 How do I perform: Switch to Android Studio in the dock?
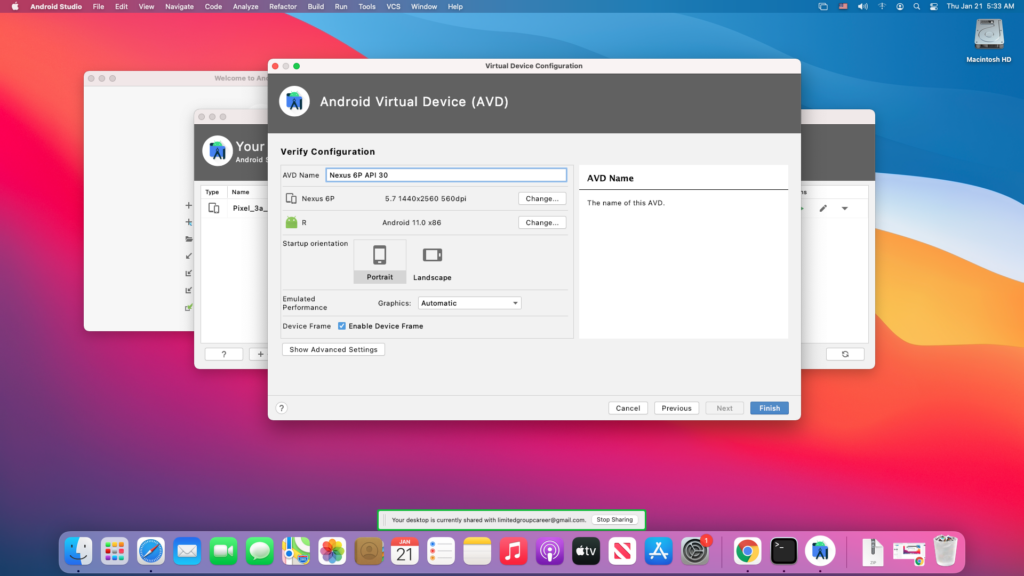click(820, 551)
